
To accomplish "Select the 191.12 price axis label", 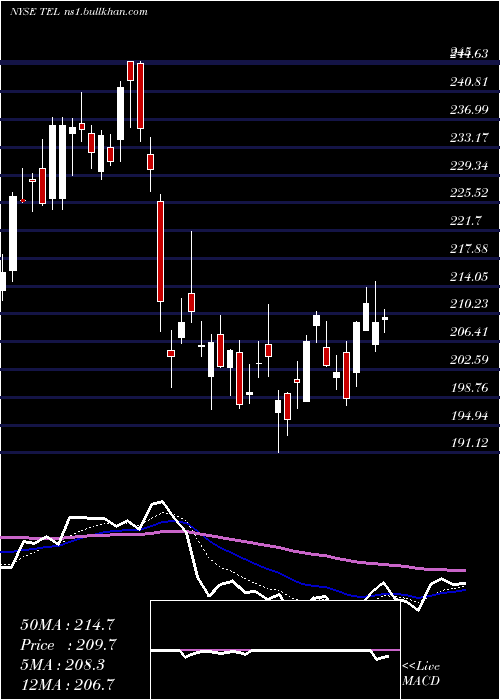I will [469, 443].
